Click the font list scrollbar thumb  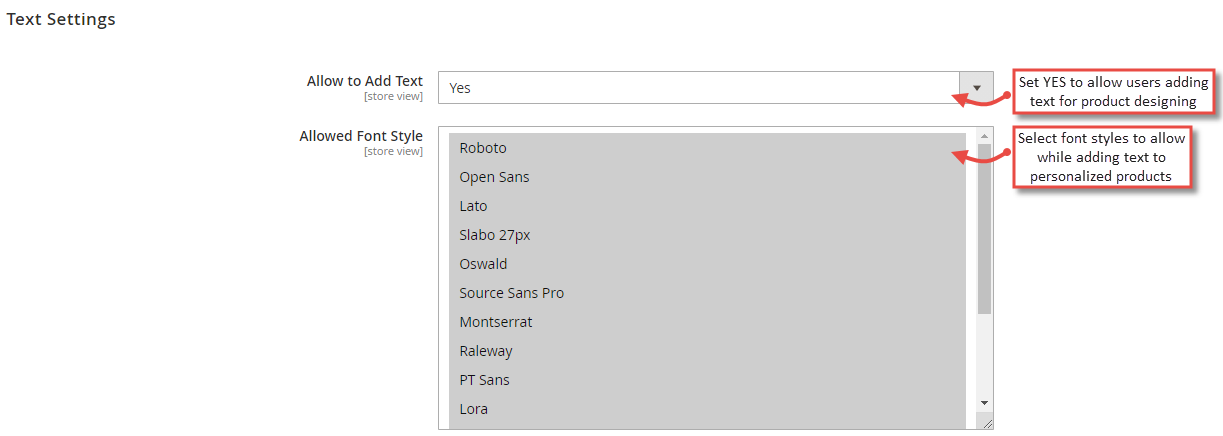pyautogui.click(x=984, y=228)
